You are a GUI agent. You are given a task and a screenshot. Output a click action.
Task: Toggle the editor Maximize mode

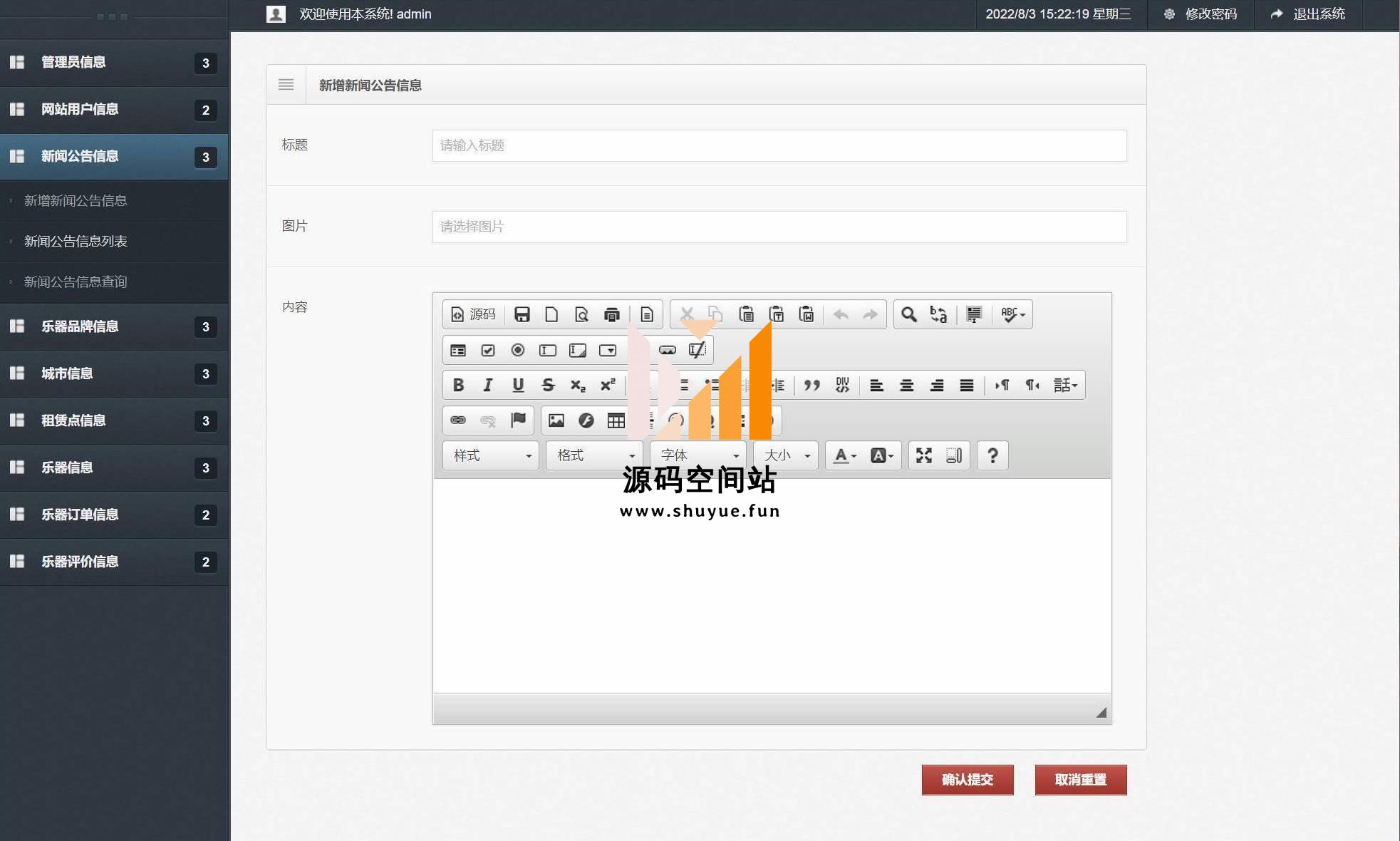pos(924,455)
